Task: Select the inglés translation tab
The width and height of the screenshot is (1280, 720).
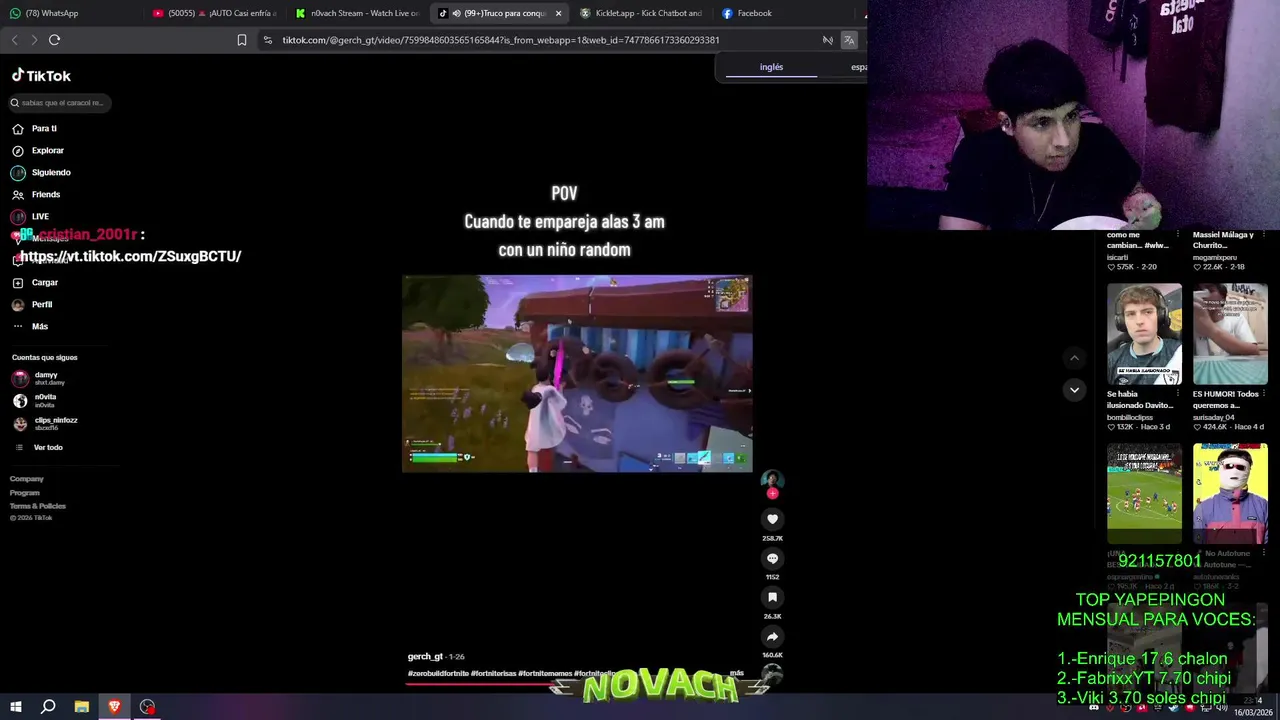Action: pyautogui.click(x=771, y=67)
